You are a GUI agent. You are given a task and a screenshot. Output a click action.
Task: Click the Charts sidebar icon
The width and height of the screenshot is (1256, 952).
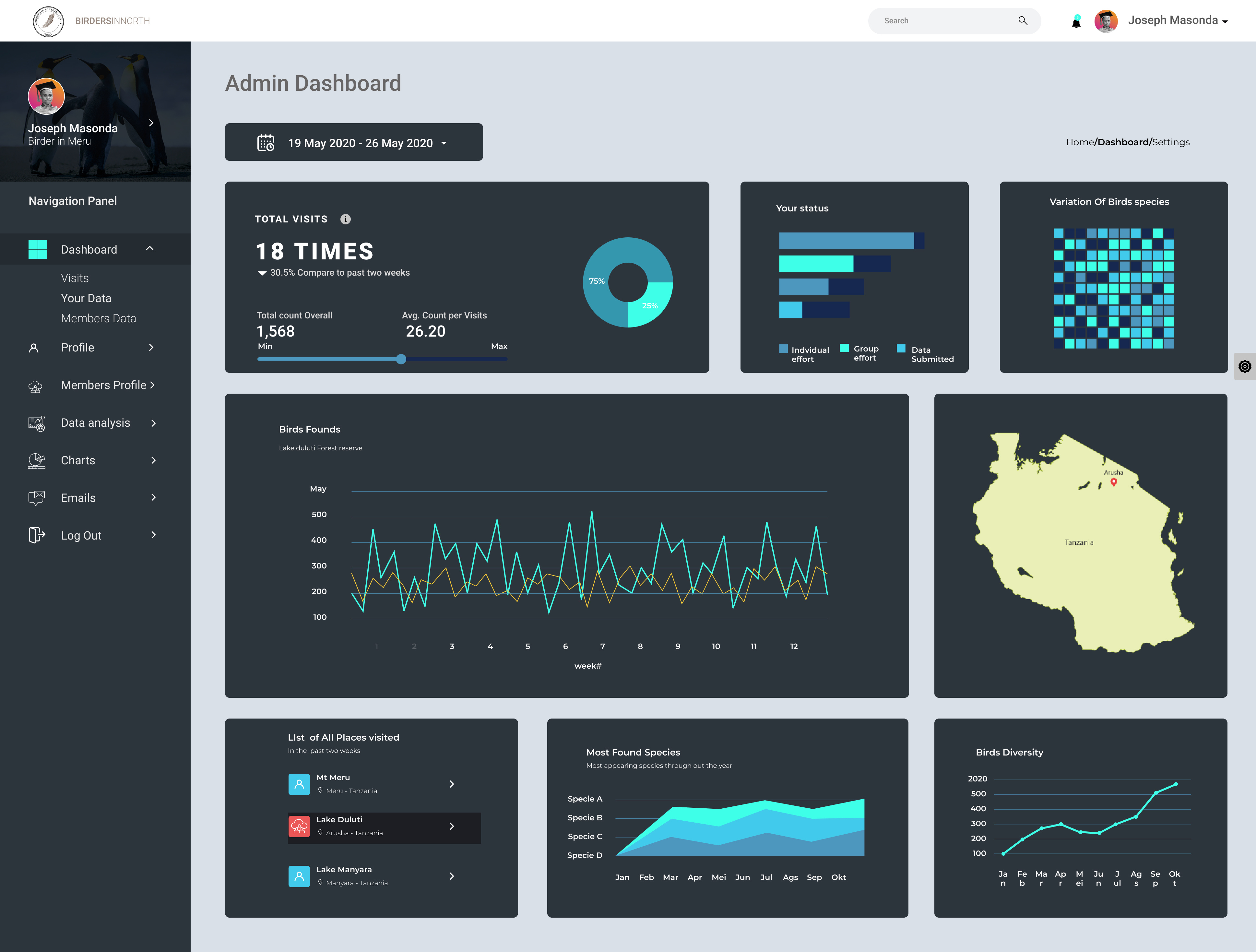[x=37, y=461]
